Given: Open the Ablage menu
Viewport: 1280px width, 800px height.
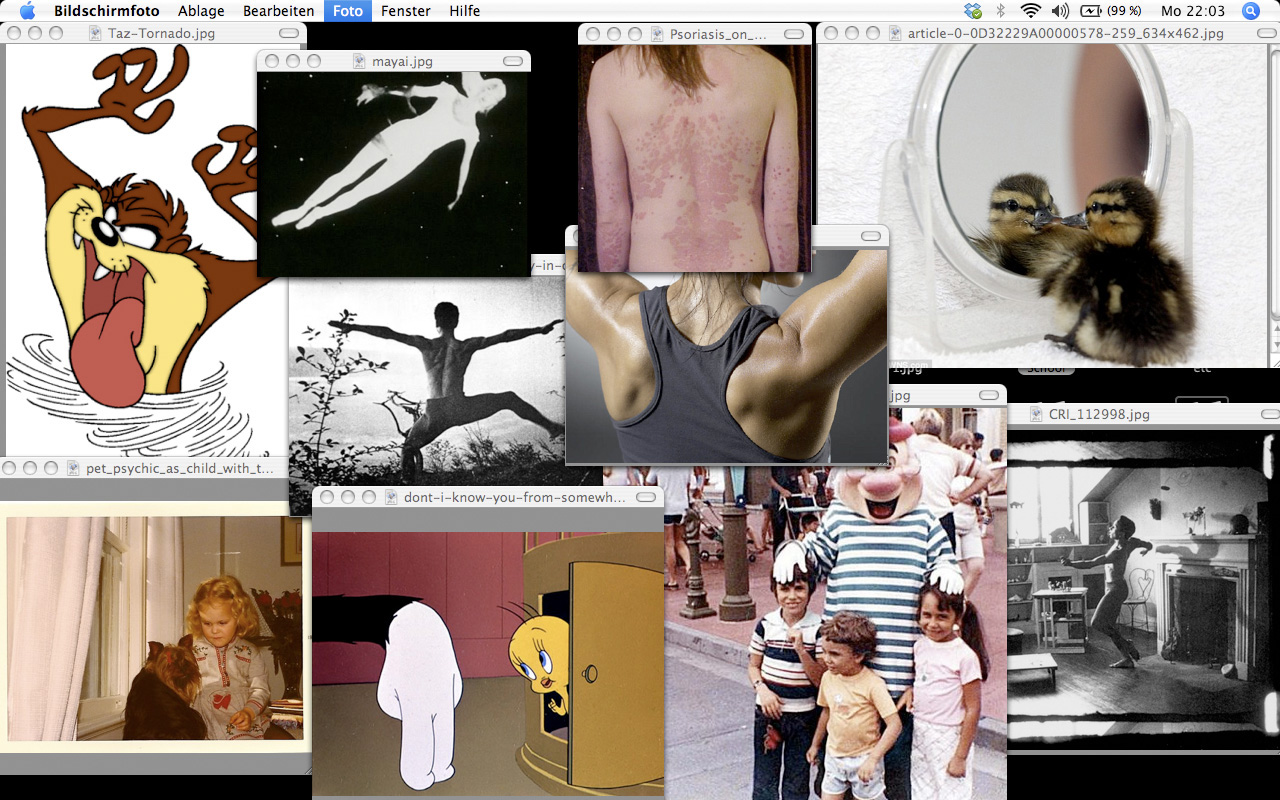Looking at the screenshot, I should (201, 11).
